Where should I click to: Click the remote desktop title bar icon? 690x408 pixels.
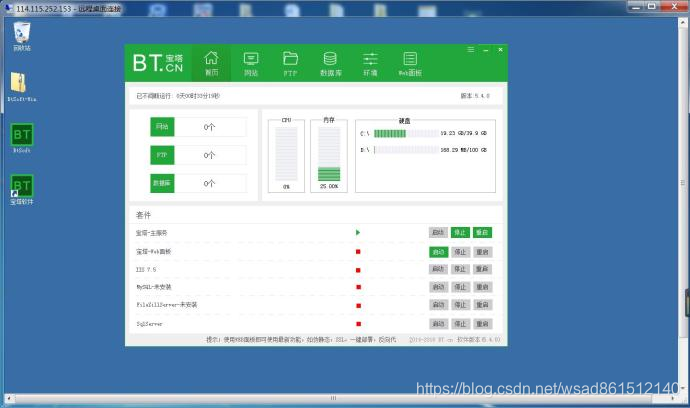point(8,7)
